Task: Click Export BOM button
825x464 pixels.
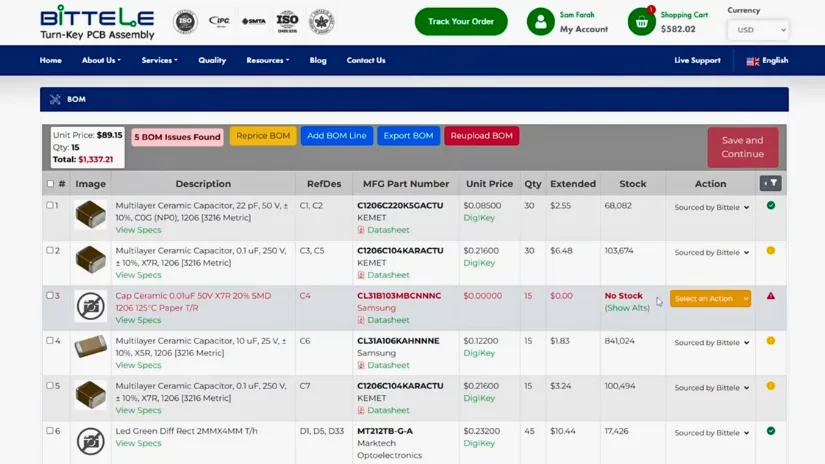Action: 408,136
